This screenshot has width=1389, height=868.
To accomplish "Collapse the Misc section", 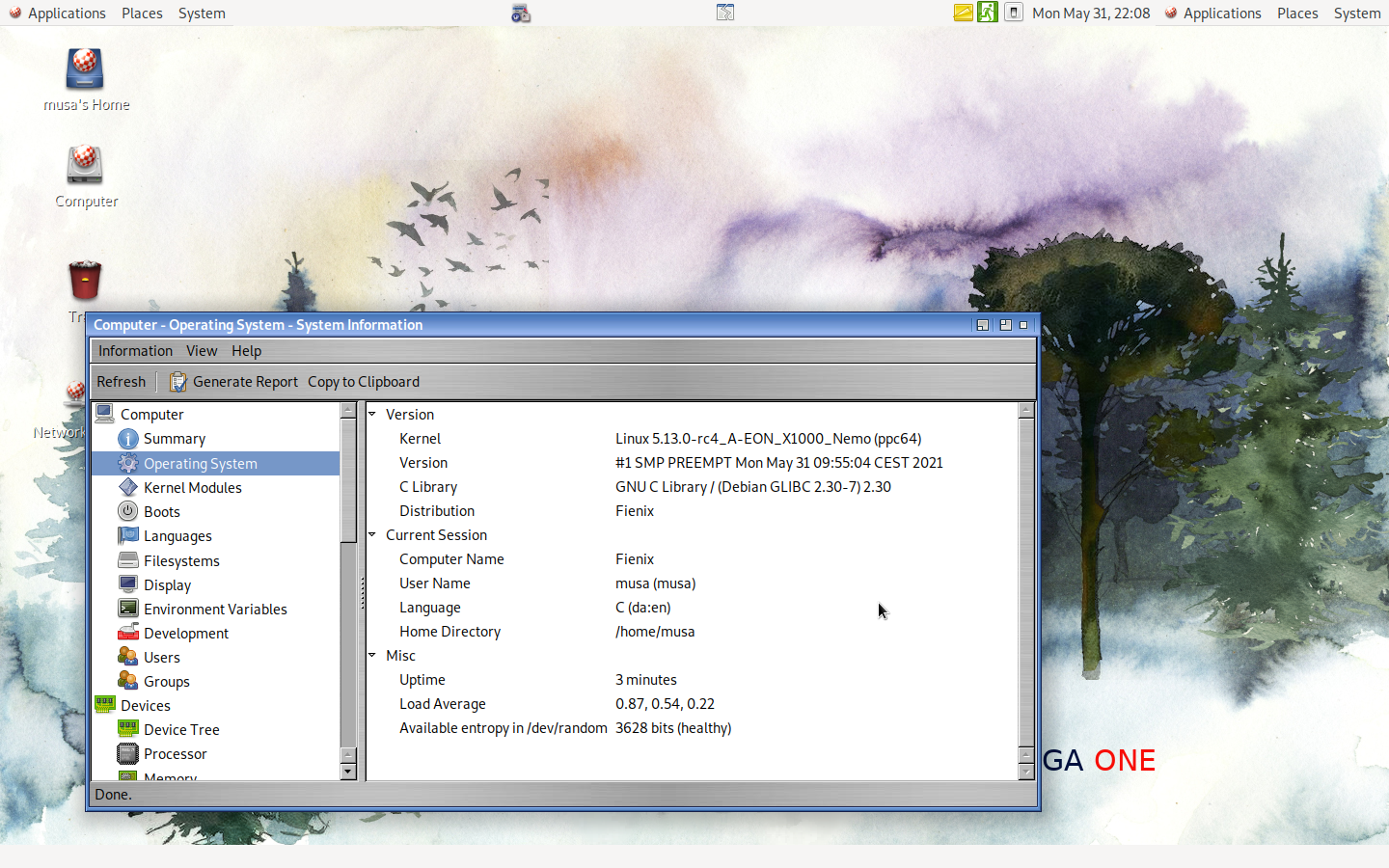I will (372, 655).
